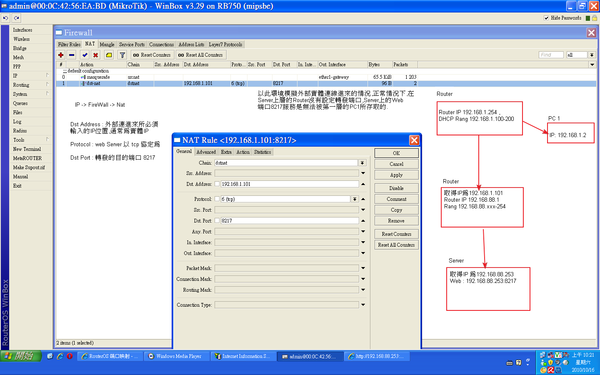This screenshot has height=375, width=600.
Task: Disable the rule with the red X icon
Action: [96, 55]
